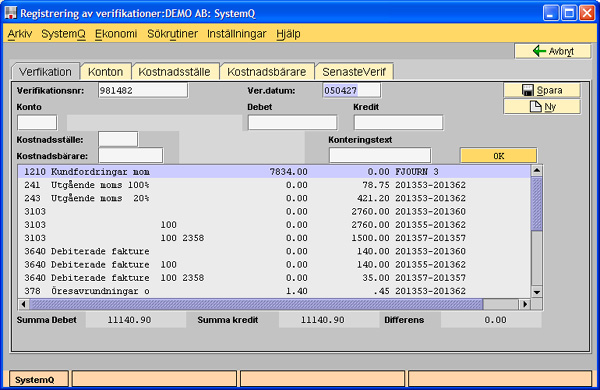Select row 3103 with 201353-201360

[274, 212]
